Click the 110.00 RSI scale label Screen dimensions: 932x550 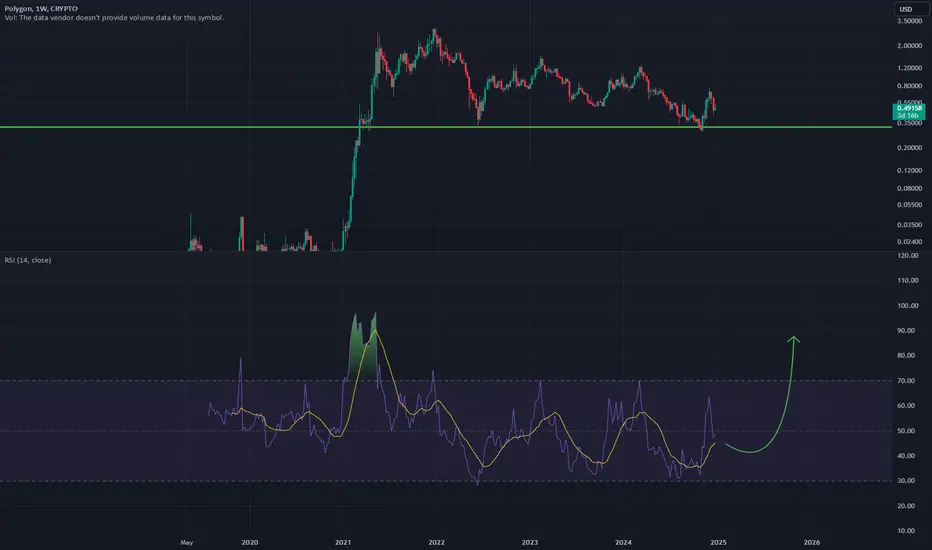(x=908, y=281)
